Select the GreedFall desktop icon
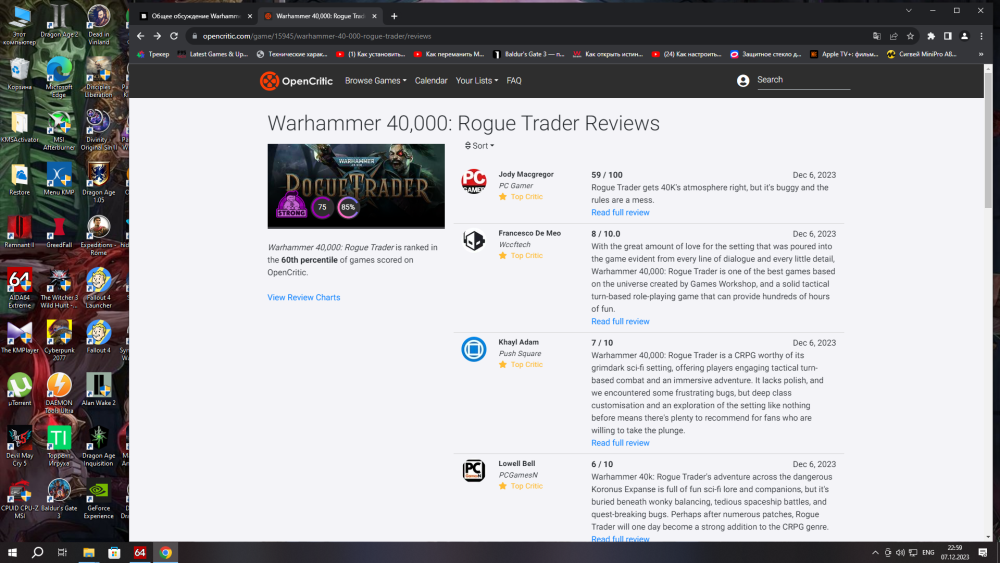 (x=59, y=231)
